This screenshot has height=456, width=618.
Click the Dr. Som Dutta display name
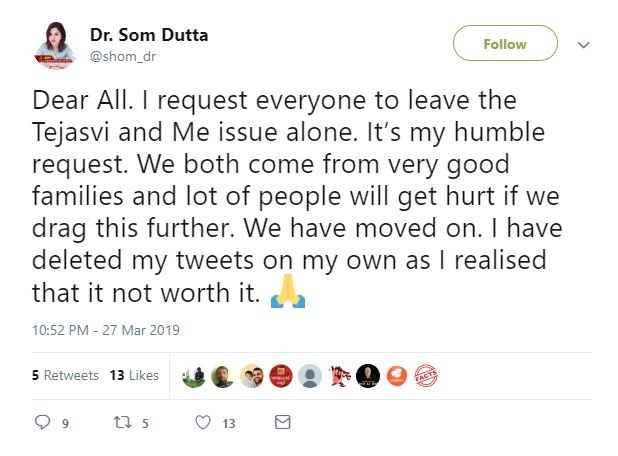click(149, 35)
